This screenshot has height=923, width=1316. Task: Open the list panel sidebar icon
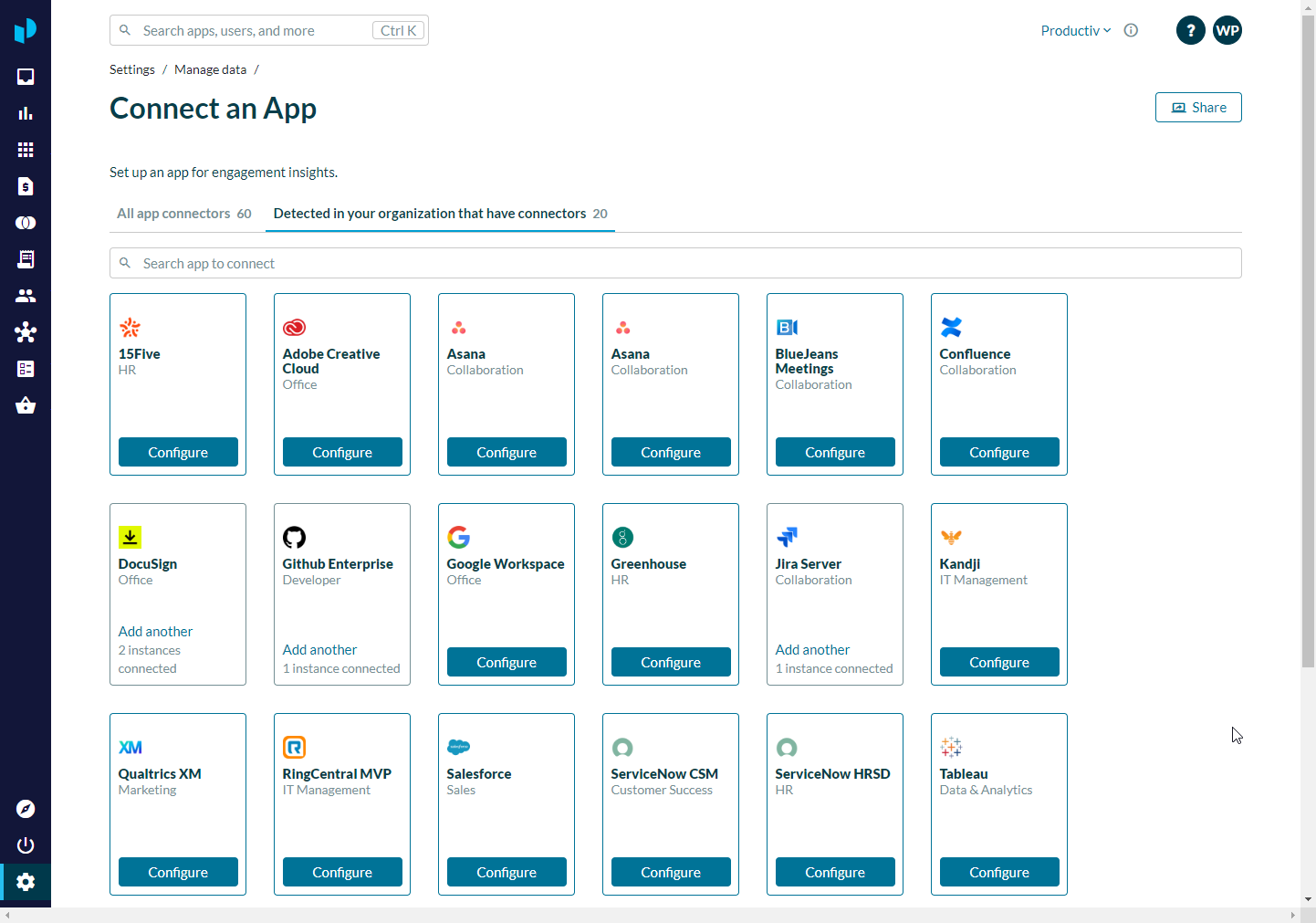[26, 369]
